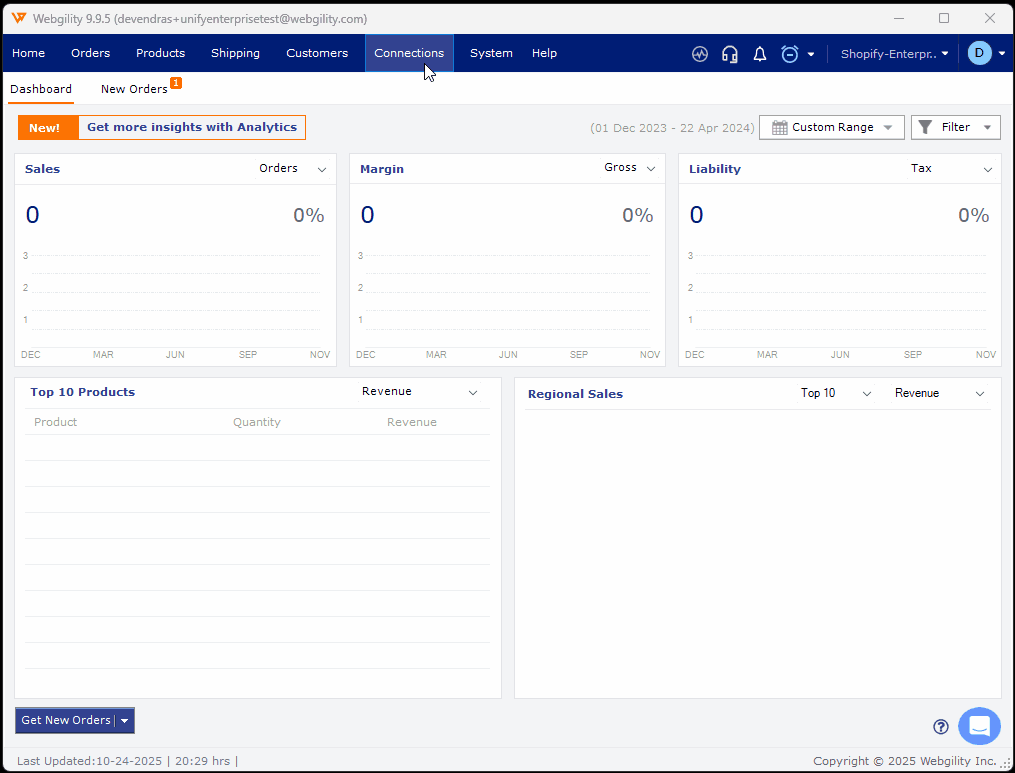Expand the Shopify-Enterprise store dropdown
Screen dimensions: 1015x773
(x=894, y=54)
